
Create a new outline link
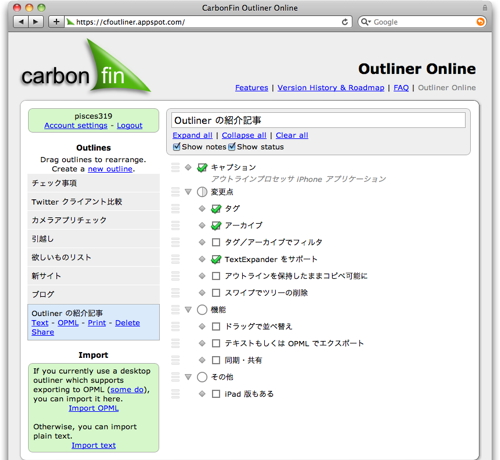pyautogui.click(x=110, y=169)
